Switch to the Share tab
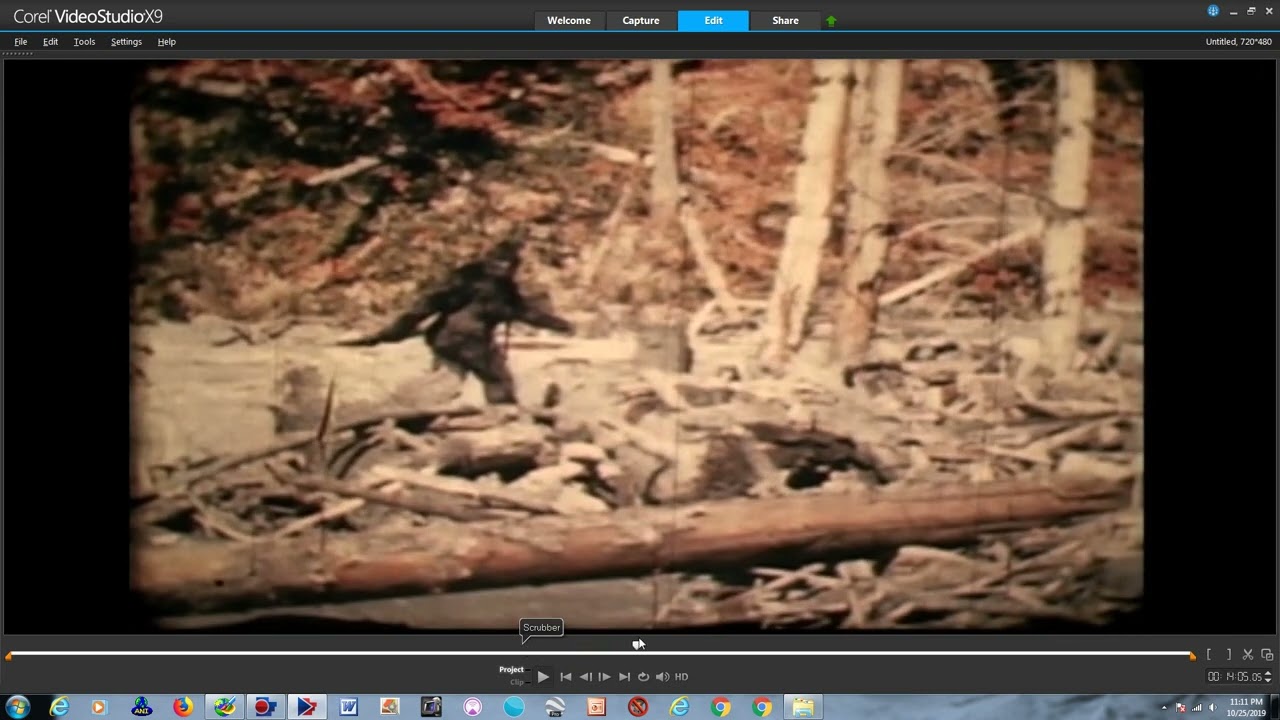Image resolution: width=1280 pixels, height=720 pixels. pyautogui.click(x=785, y=20)
